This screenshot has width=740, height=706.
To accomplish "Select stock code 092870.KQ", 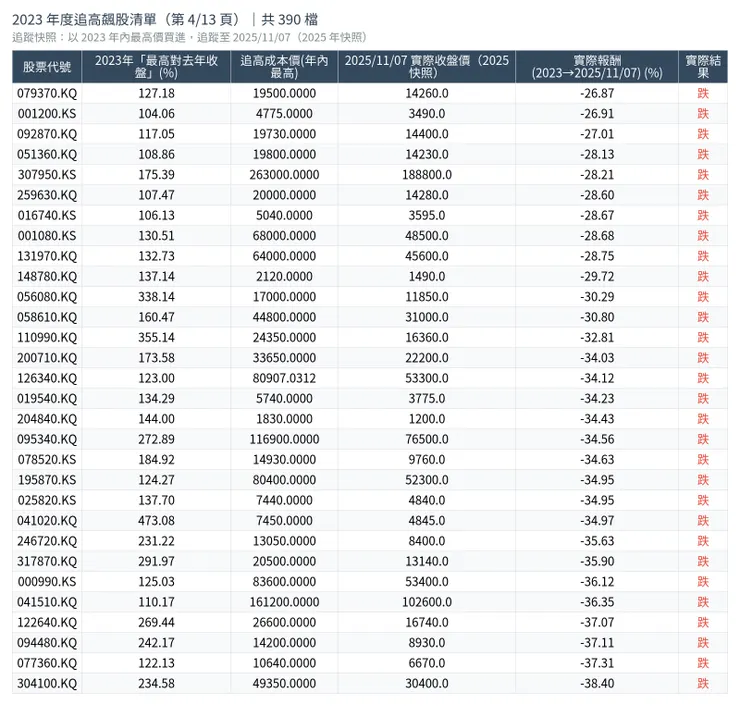I will [47, 134].
